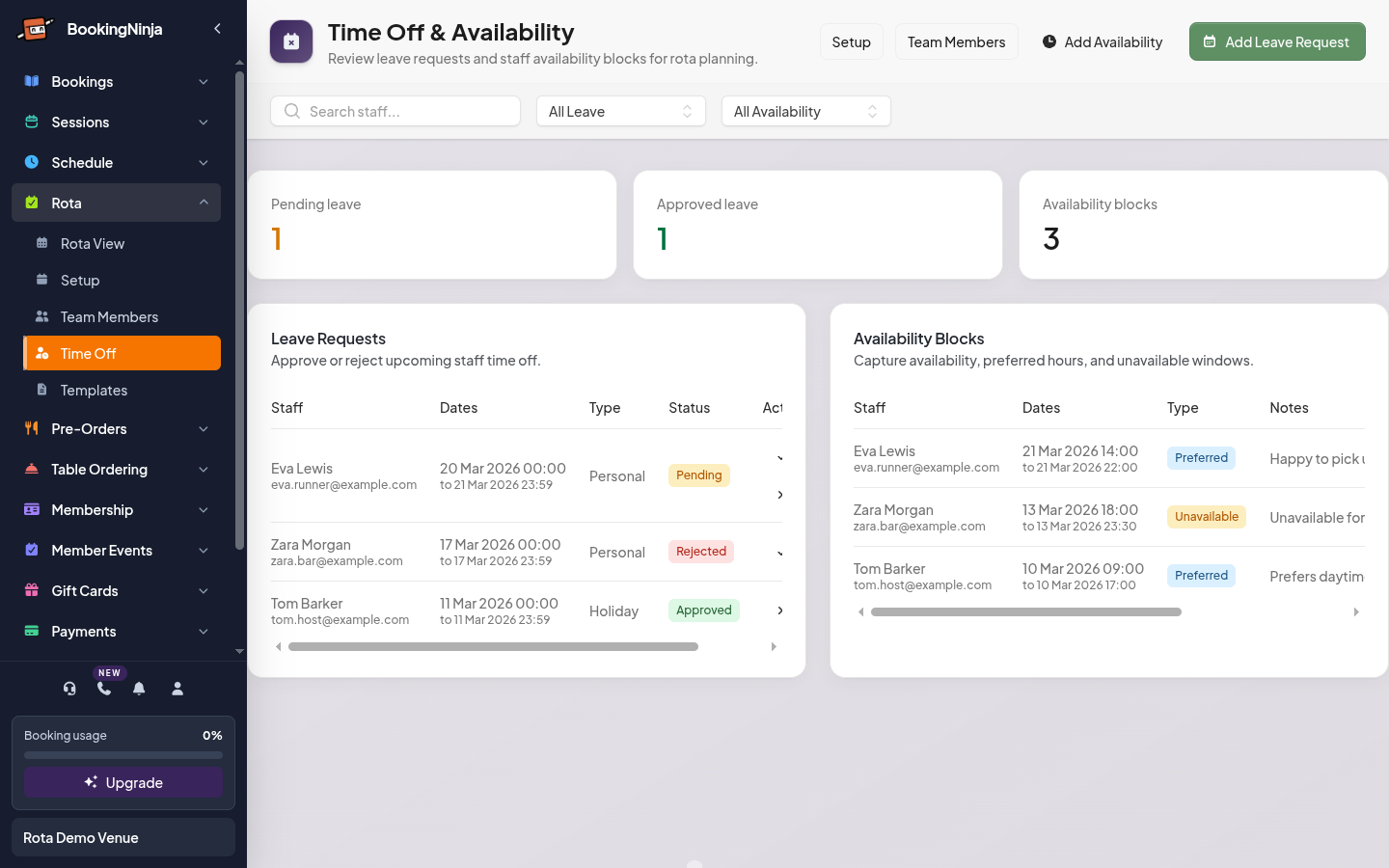Open the All Leave filter dropdown
1389x868 pixels.
[x=621, y=111]
